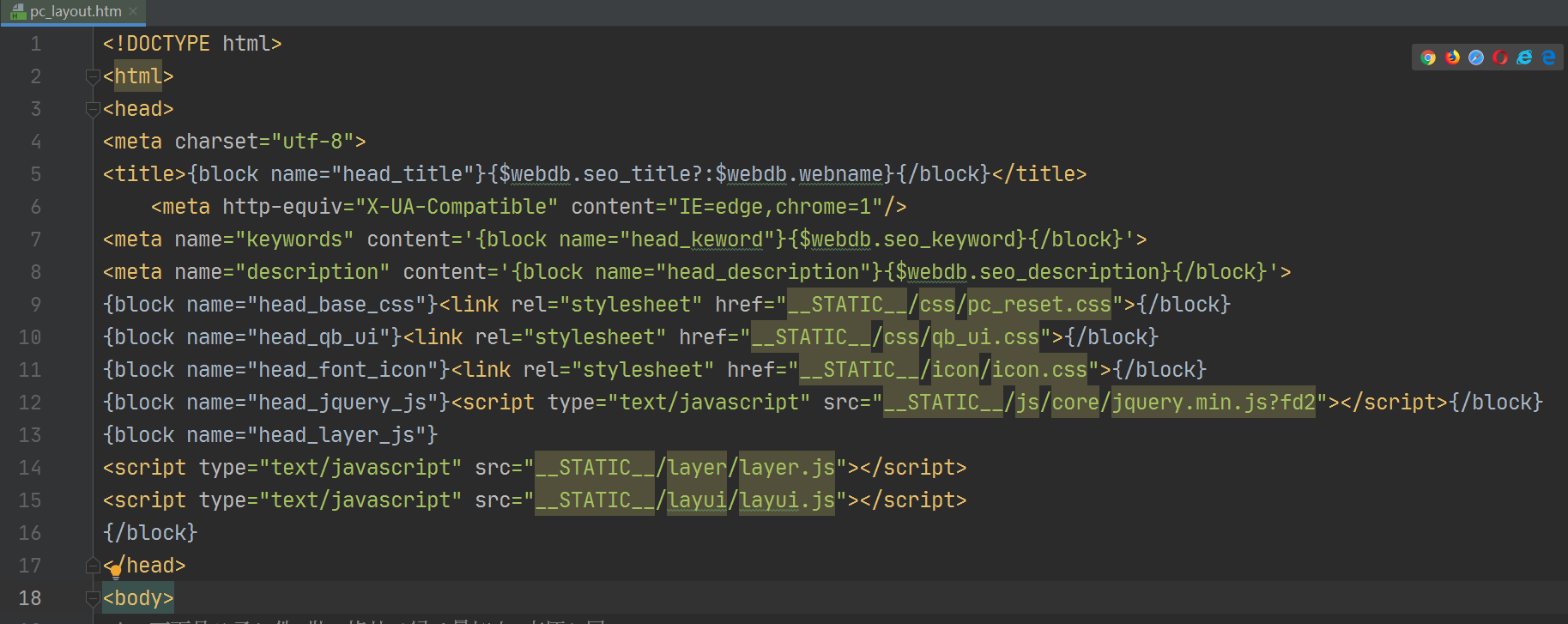This screenshot has height=624, width=1568.
Task: Follow the layui.js path reference
Action: click(x=787, y=500)
